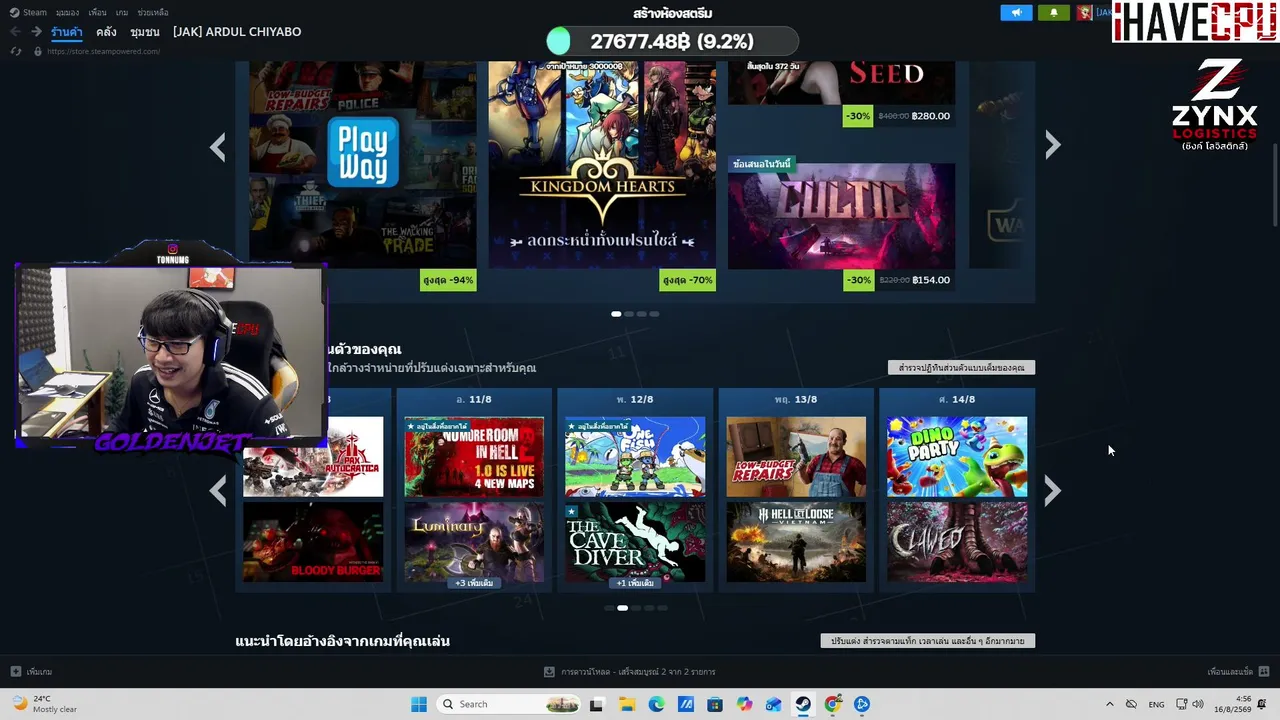The height and width of the screenshot is (720, 1280).
Task: Open เพื่อนและแช็ต (Friends & Chat)
Action: click(x=1238, y=672)
